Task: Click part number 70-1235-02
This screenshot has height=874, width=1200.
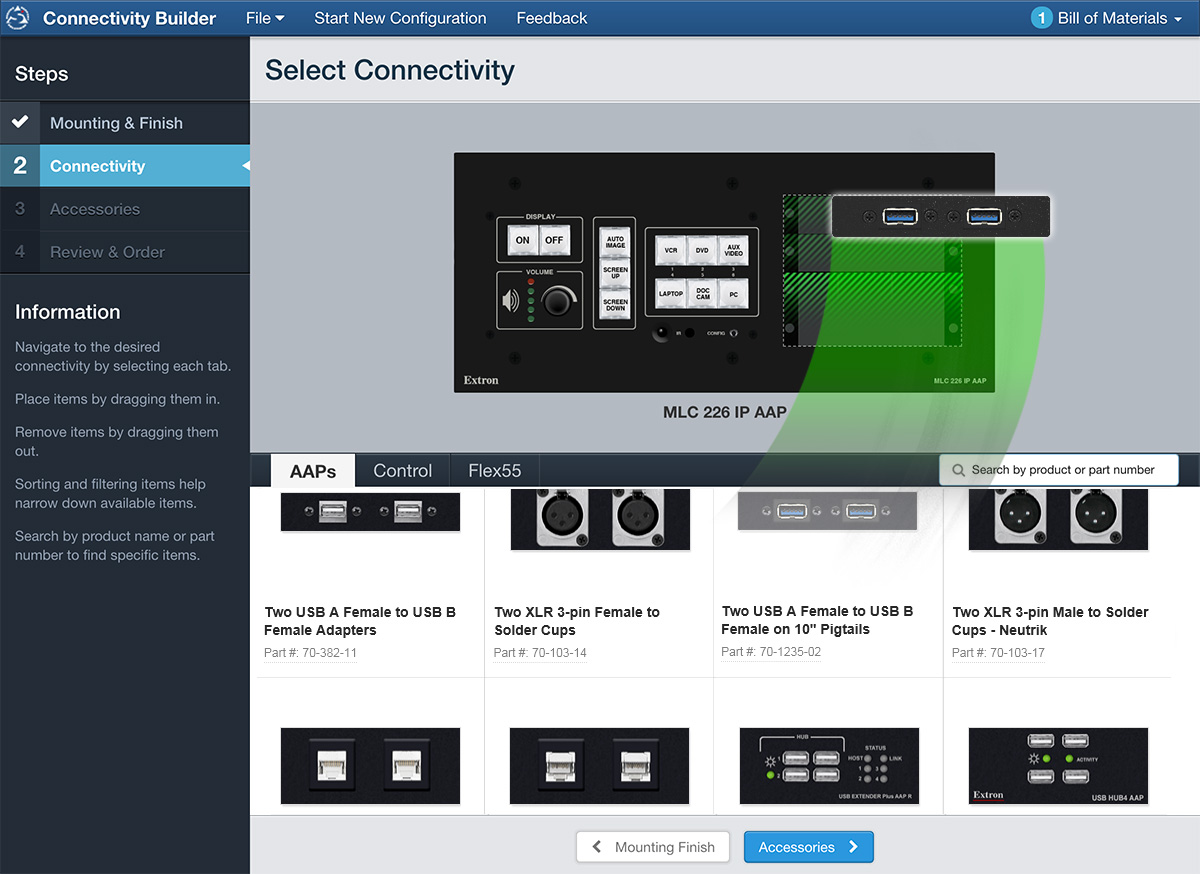Action: 771,652
